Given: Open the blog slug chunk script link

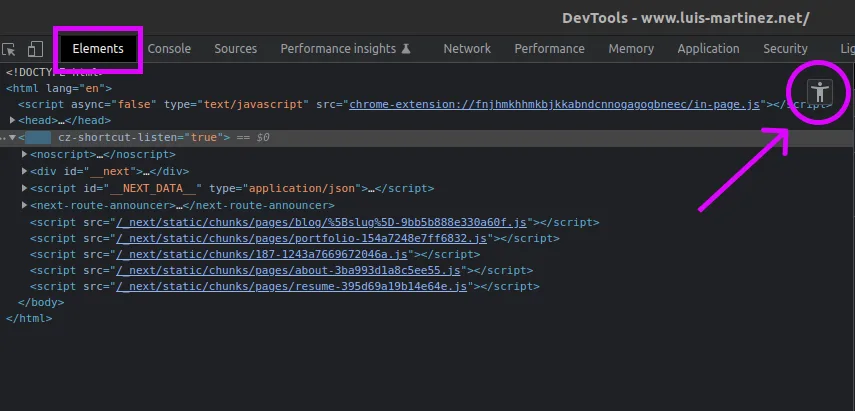Looking at the screenshot, I should pos(321,222).
